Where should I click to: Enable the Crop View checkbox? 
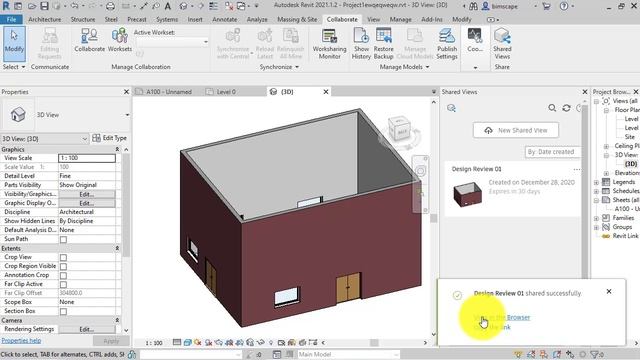(x=63, y=258)
